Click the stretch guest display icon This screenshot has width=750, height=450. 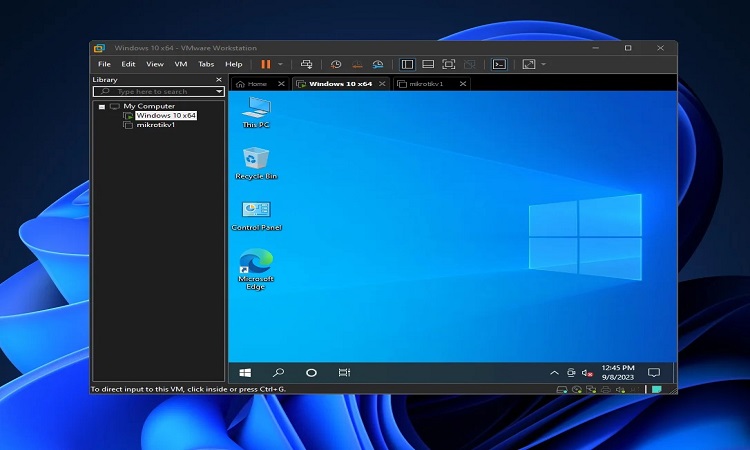pos(529,64)
